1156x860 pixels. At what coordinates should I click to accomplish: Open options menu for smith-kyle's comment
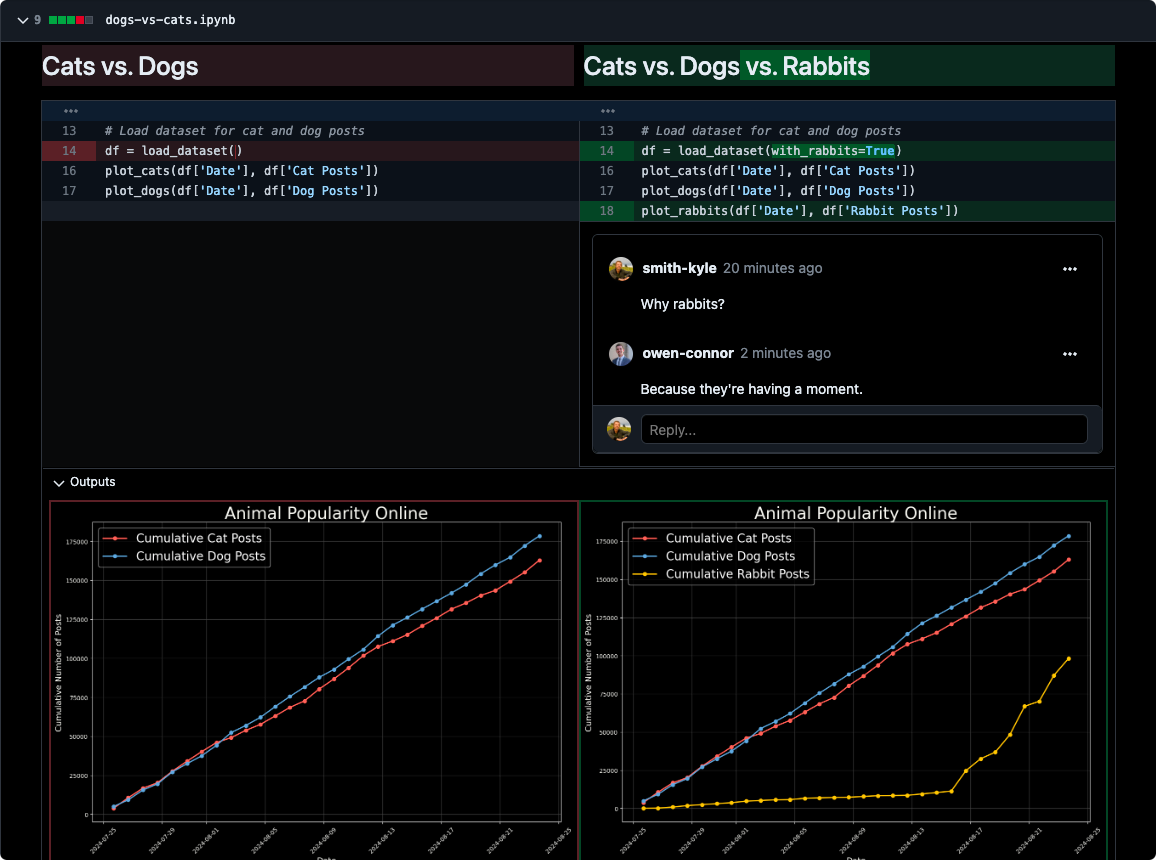(x=1070, y=269)
